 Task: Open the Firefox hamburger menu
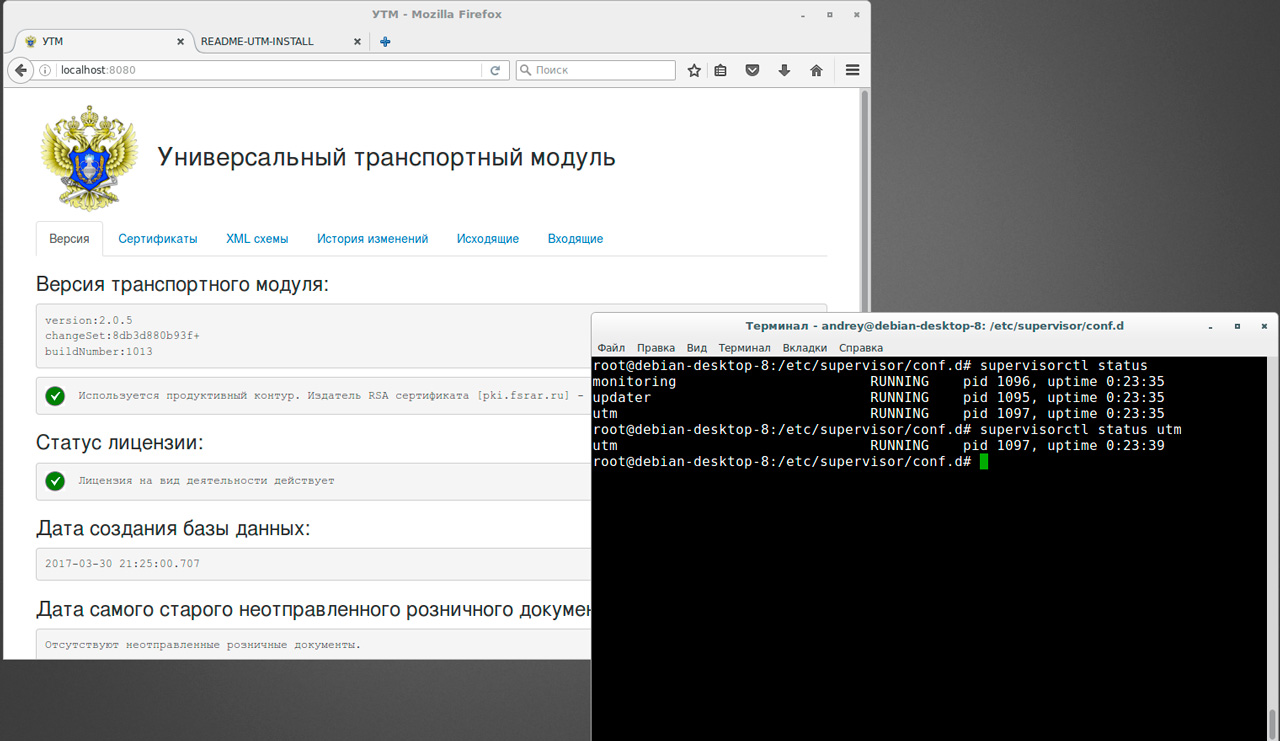point(852,71)
